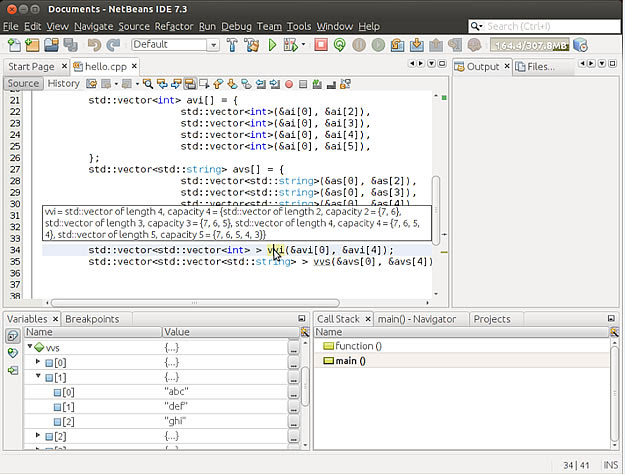Click the New Project icon
625x474 pixels.
click(x=32, y=45)
